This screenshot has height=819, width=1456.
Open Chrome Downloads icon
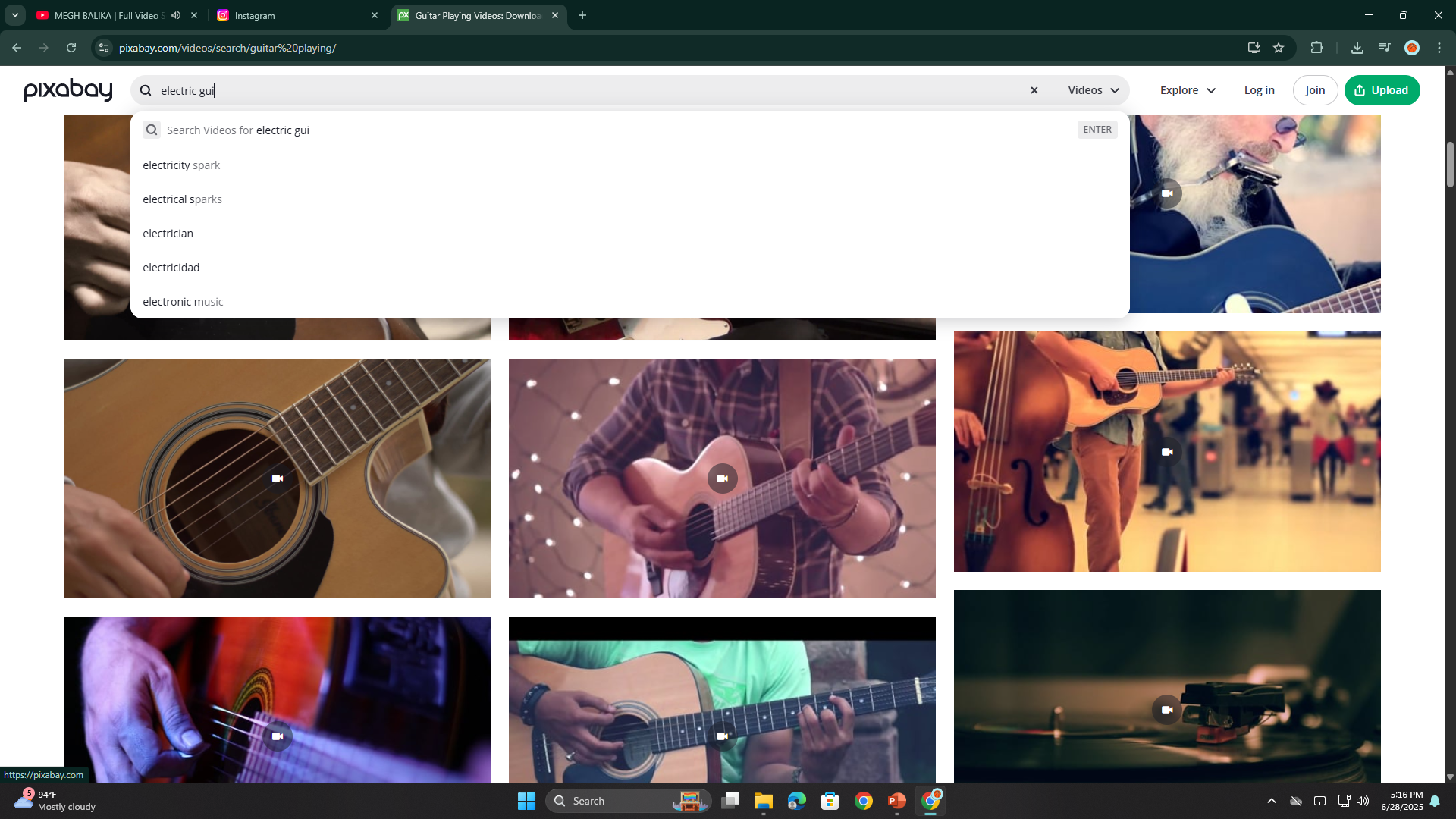[x=1357, y=48]
